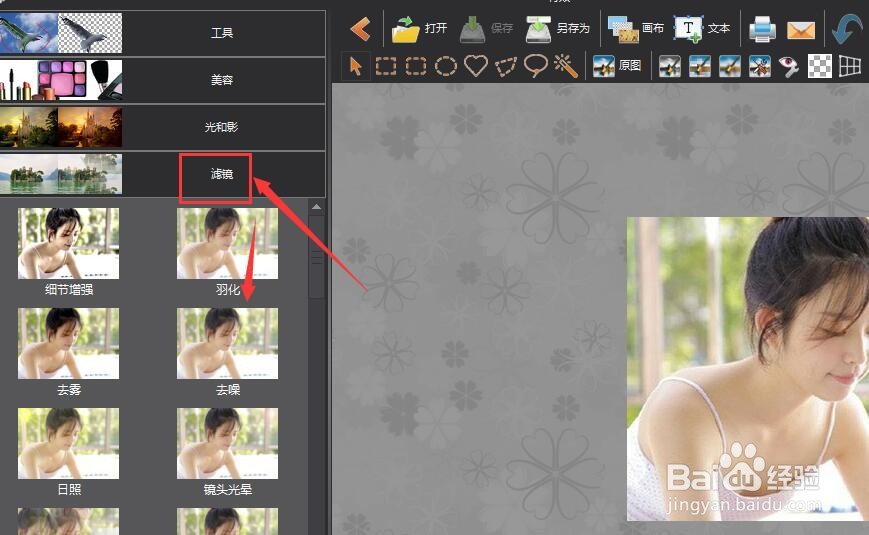
Task: Show the original with 原图 button
Action: pos(617,66)
